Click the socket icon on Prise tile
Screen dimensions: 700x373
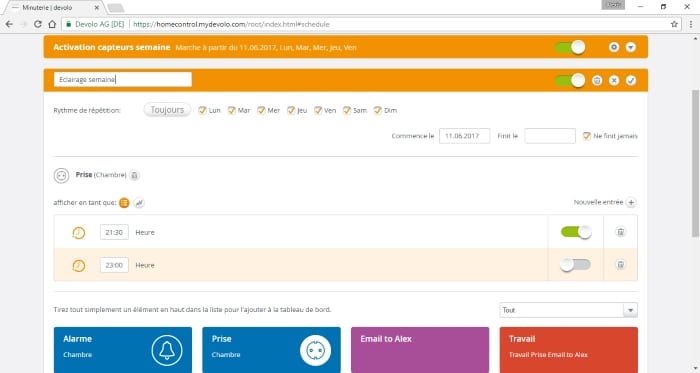click(x=315, y=350)
